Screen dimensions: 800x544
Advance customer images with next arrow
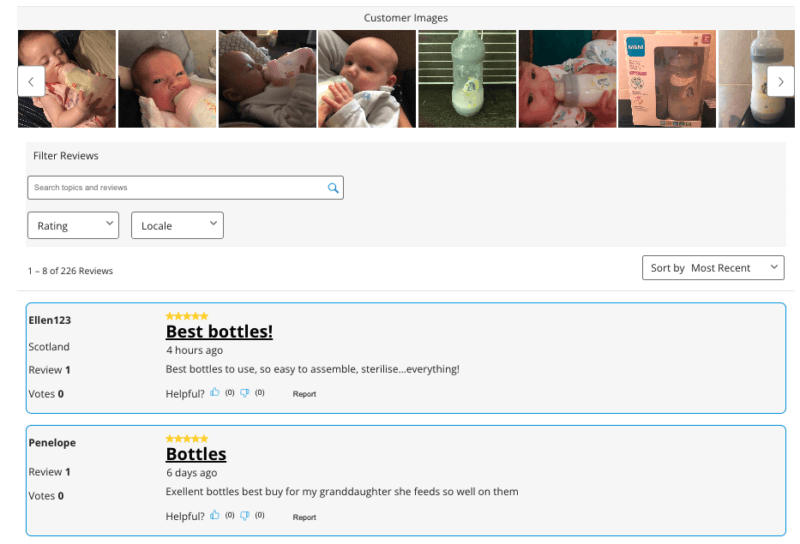(x=780, y=81)
